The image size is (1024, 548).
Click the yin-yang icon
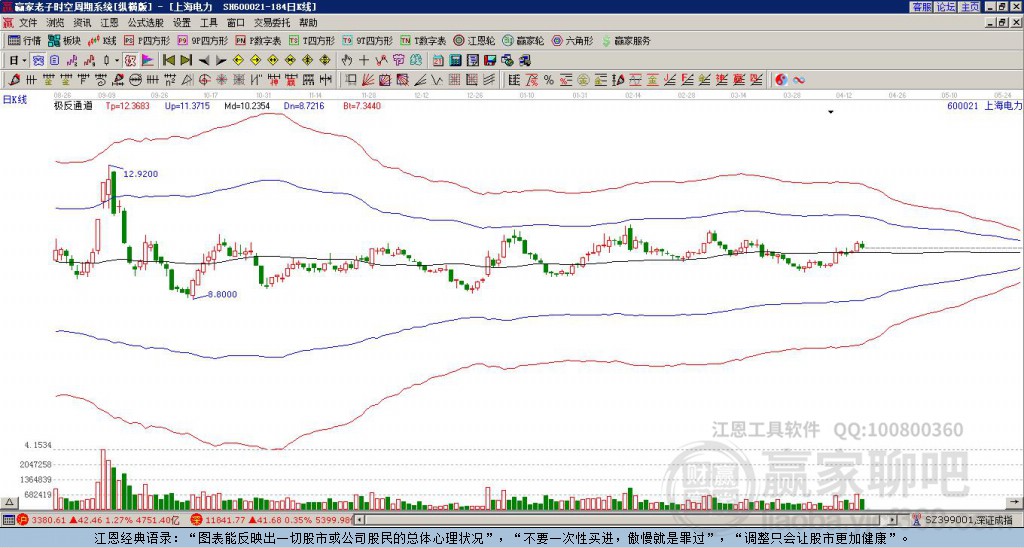[780, 80]
